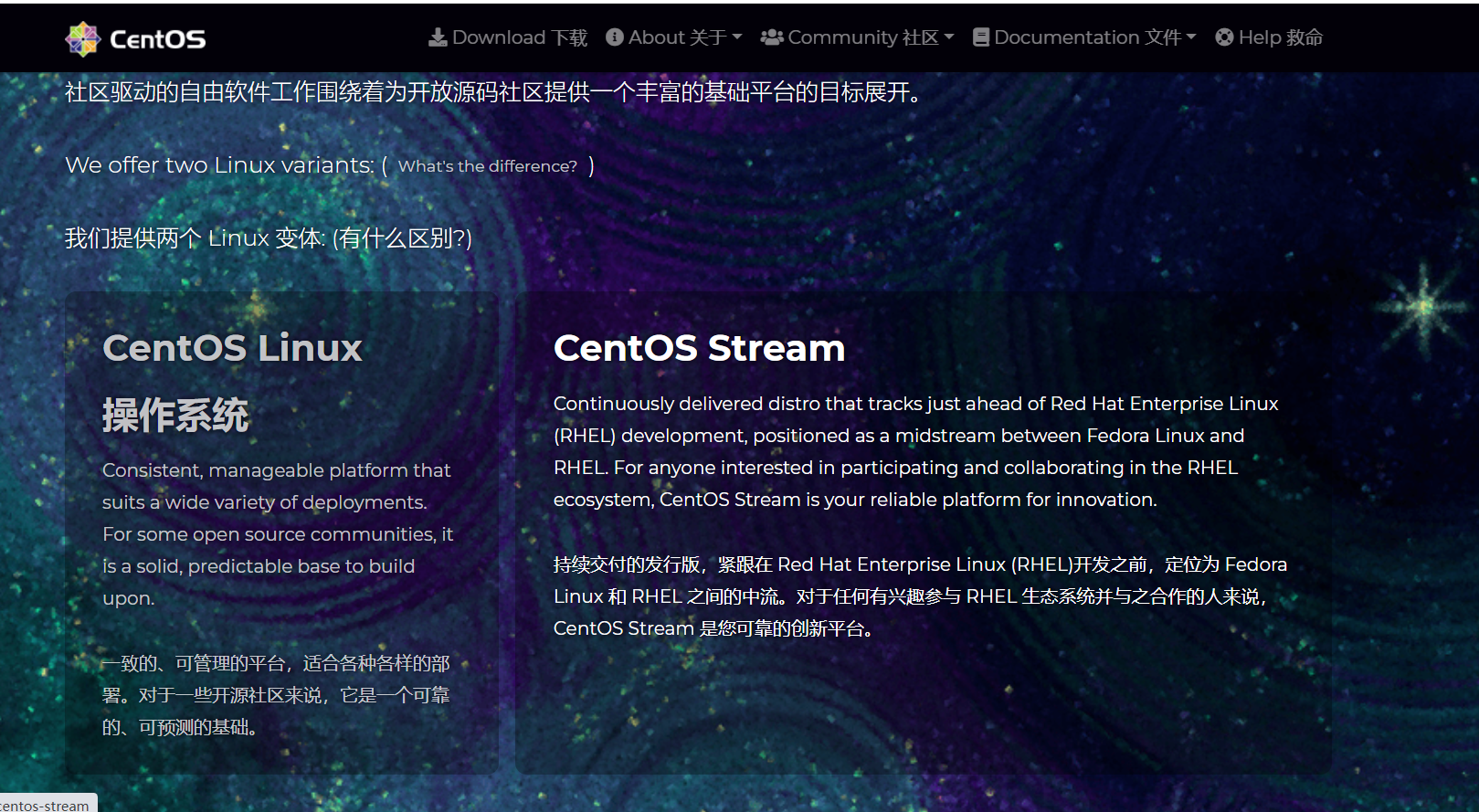Click the 持续交付的发行版 Chinese paragraph

coord(920,596)
